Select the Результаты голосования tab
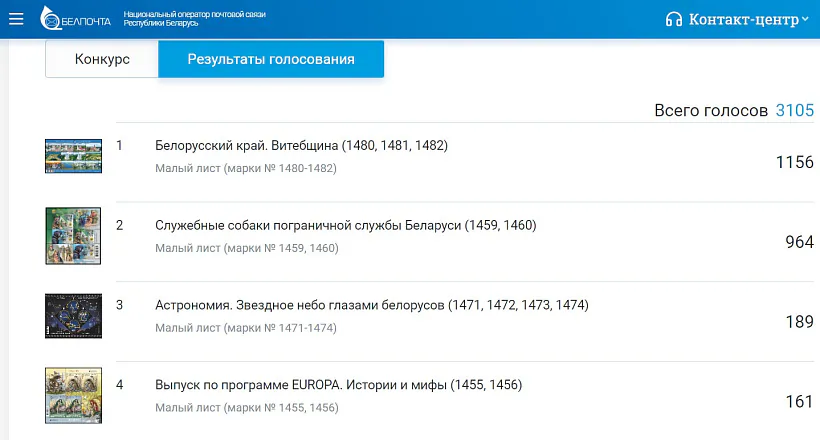 271,59
